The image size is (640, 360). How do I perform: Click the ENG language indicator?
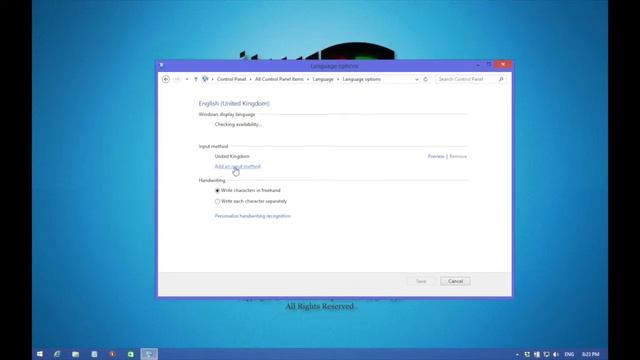point(569,354)
